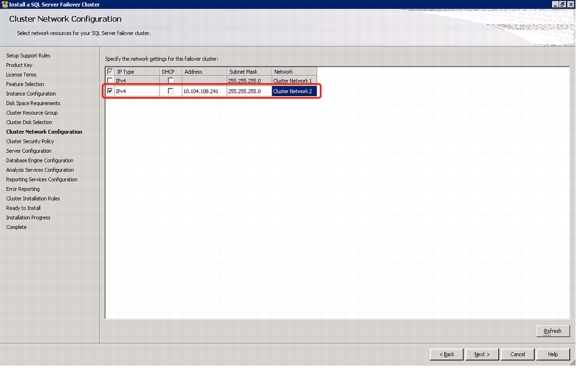Toggle the header select-all checkbox in IP Type column
Viewport: 578px width, 369px height.
[x=109, y=72]
